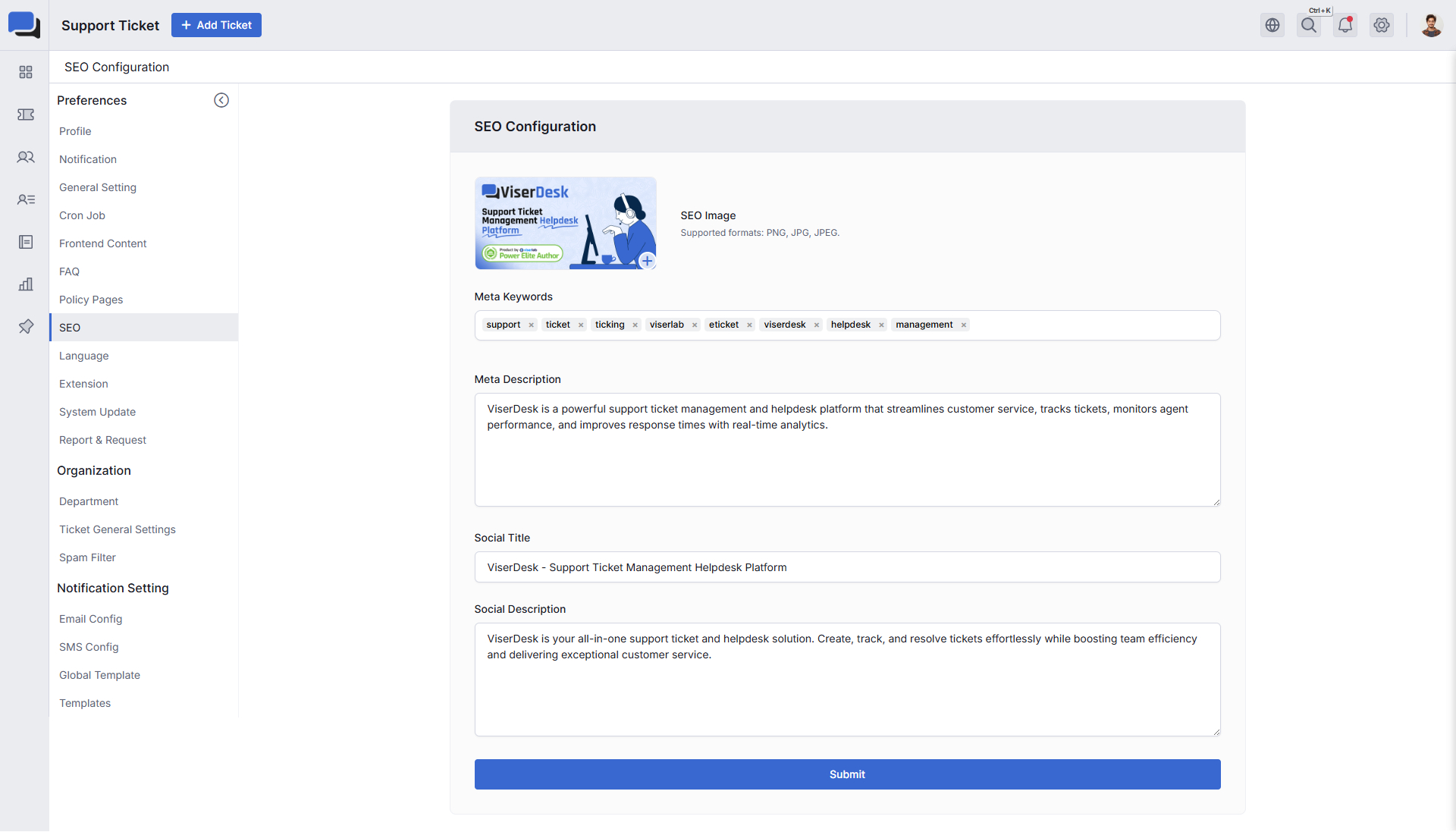The width and height of the screenshot is (1456, 832).
Task: Click the ticket icon in left sidebar
Action: coord(26,115)
